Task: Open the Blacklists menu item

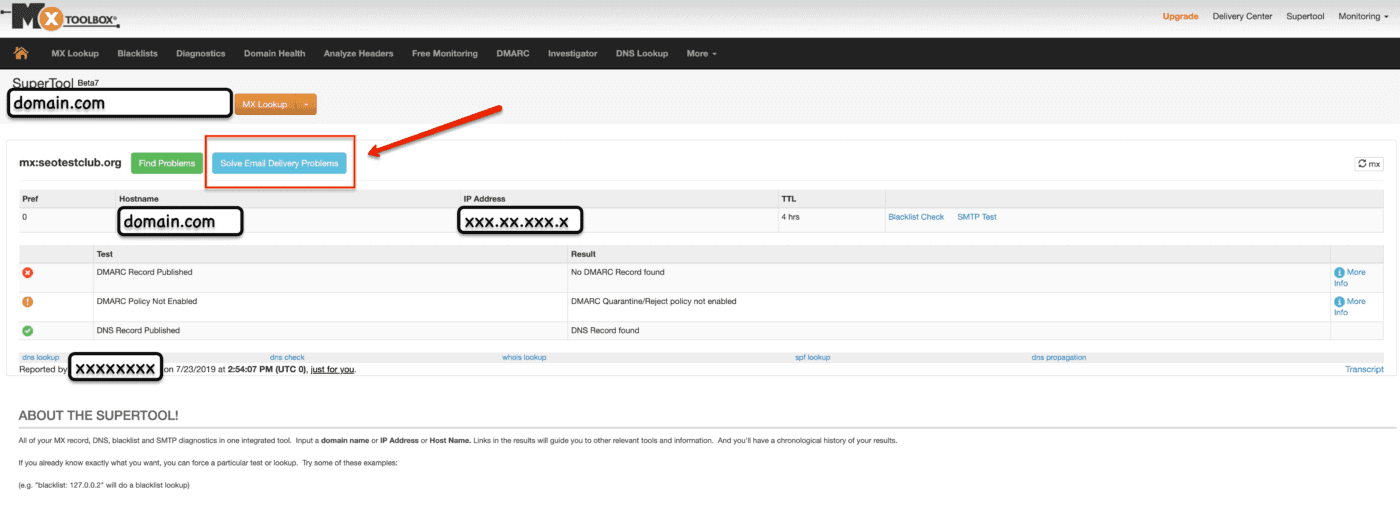Action: pyautogui.click(x=137, y=53)
